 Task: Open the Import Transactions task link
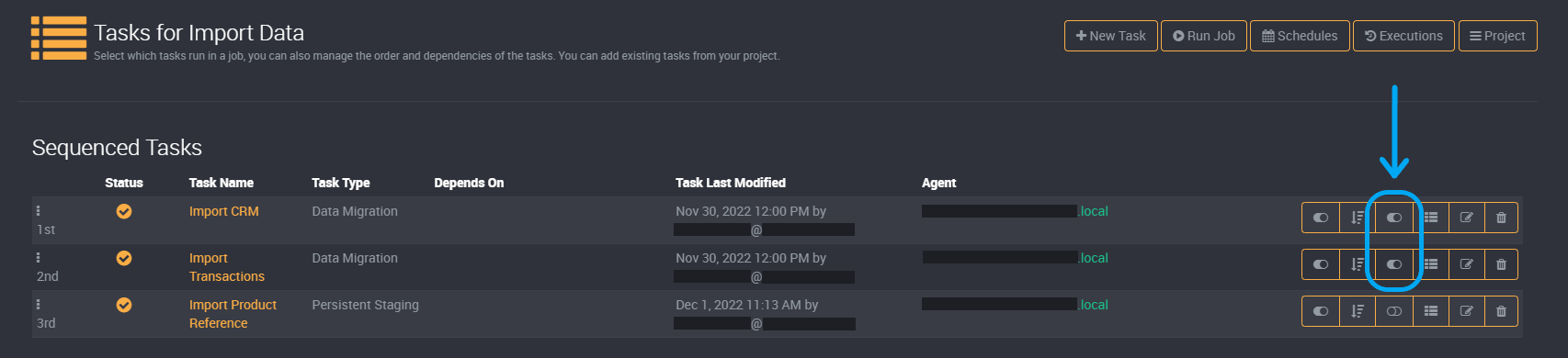[226, 267]
